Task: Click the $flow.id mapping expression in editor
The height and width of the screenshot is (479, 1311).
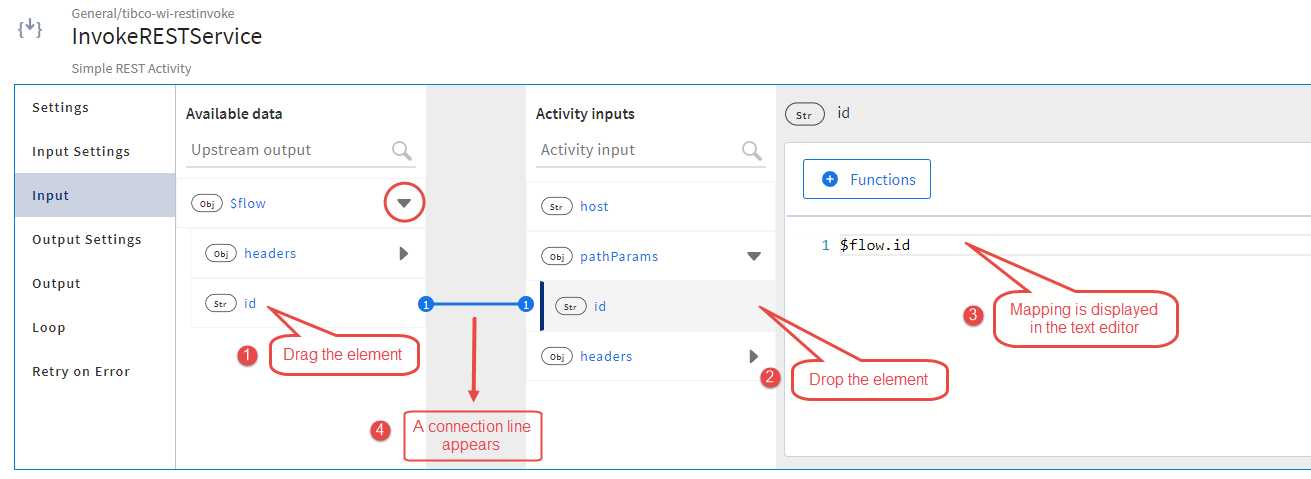Action: [x=875, y=245]
